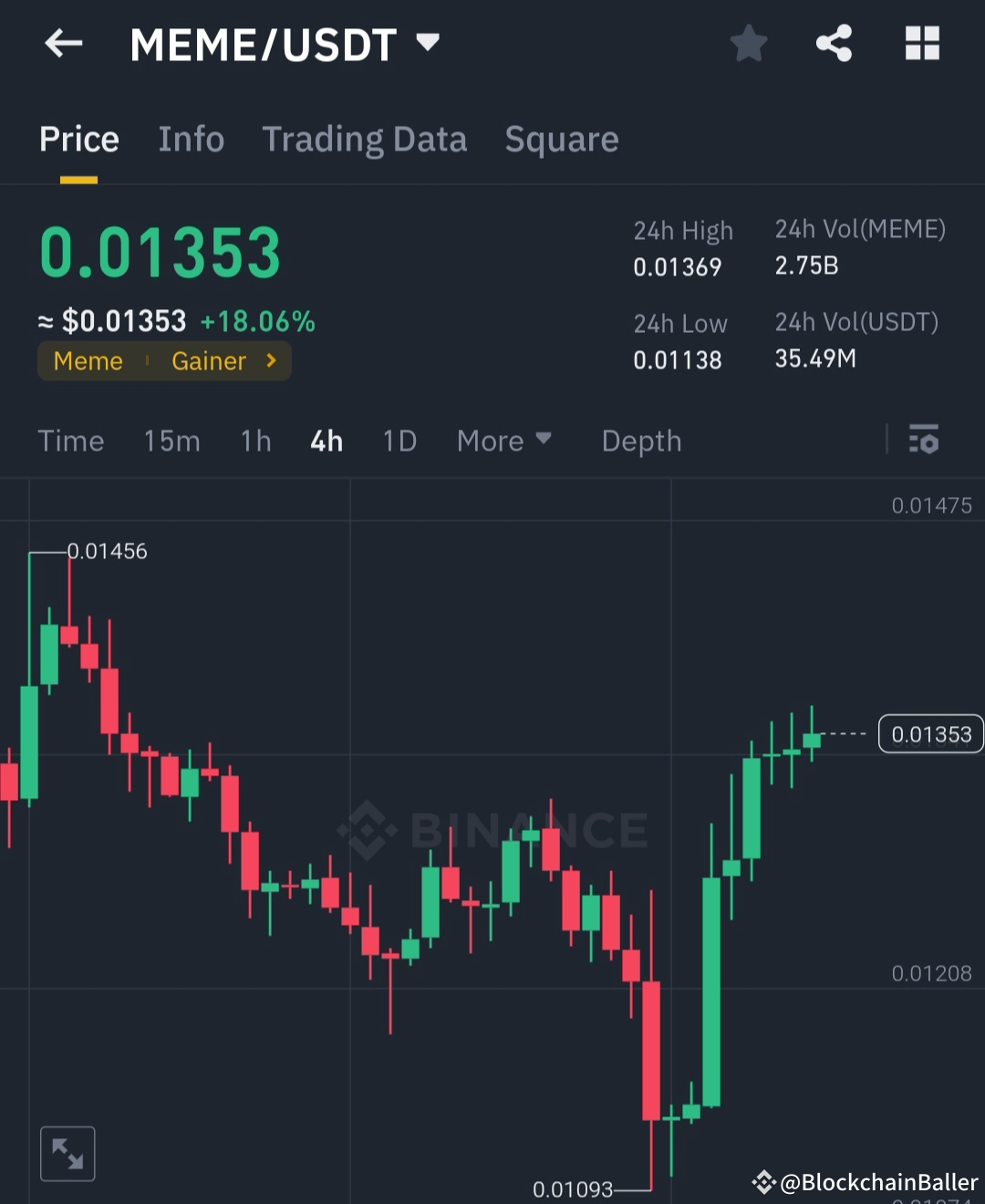This screenshot has height=1204, width=985.
Task: View the Info section link
Action: (192, 139)
